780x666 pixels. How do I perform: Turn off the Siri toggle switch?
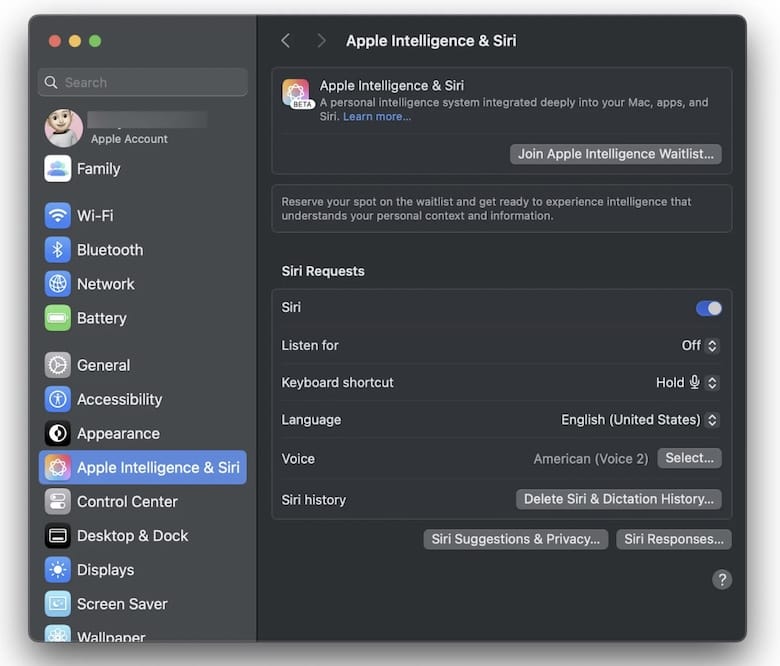click(709, 308)
